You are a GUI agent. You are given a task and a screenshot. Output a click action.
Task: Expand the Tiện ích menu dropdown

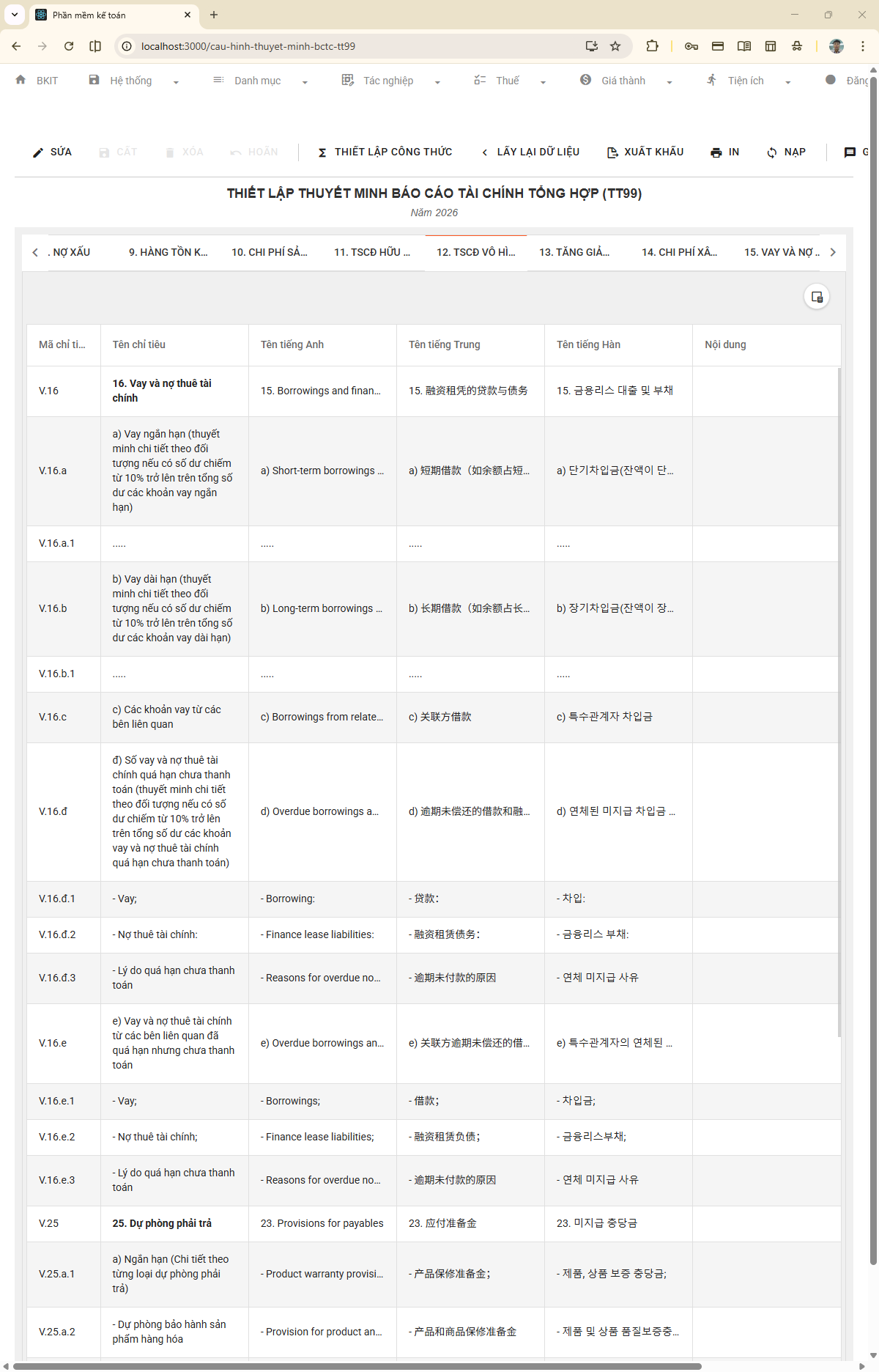787,82
